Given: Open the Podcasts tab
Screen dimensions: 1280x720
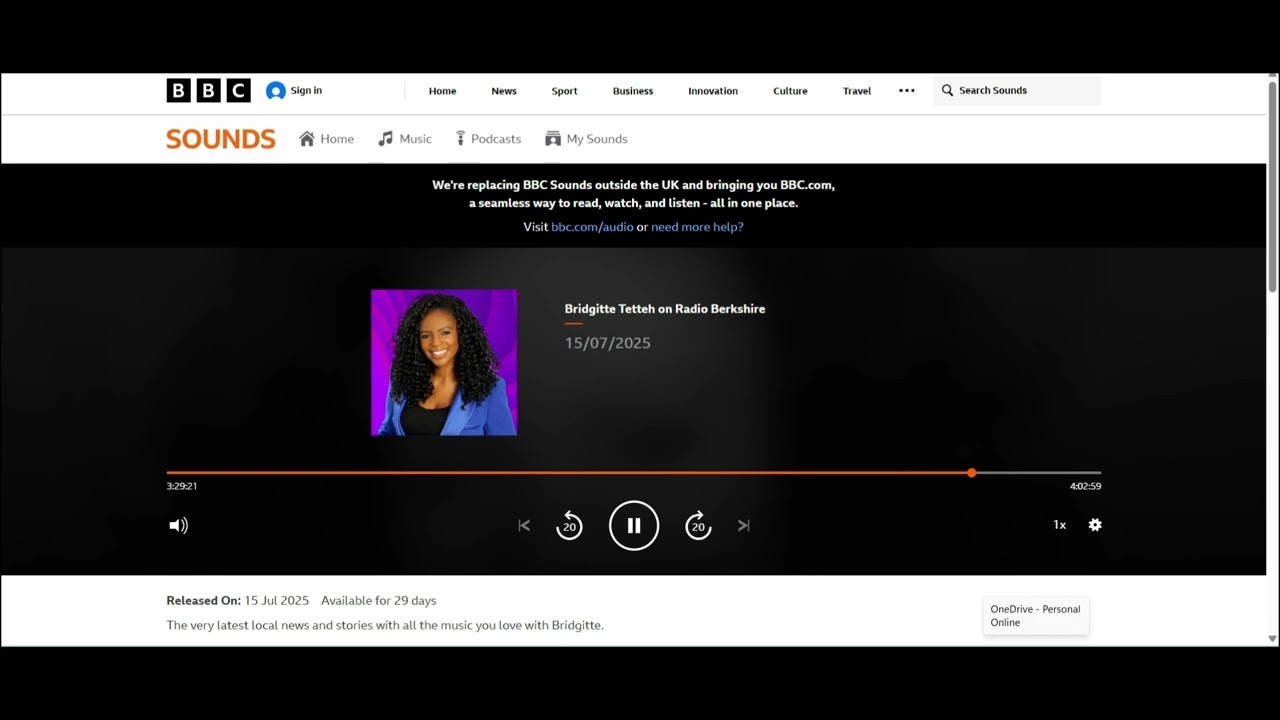Looking at the screenshot, I should 488,139.
